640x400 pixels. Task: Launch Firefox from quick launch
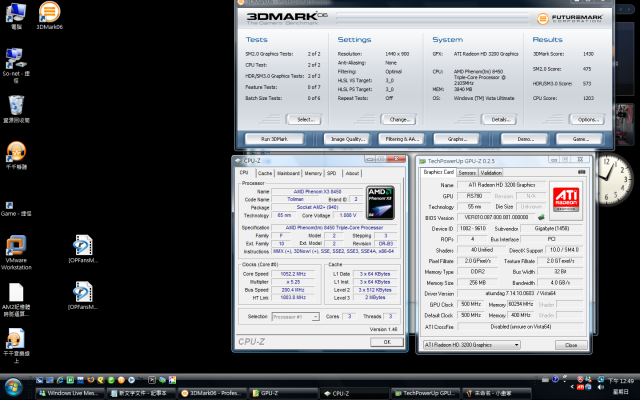pos(91,380)
